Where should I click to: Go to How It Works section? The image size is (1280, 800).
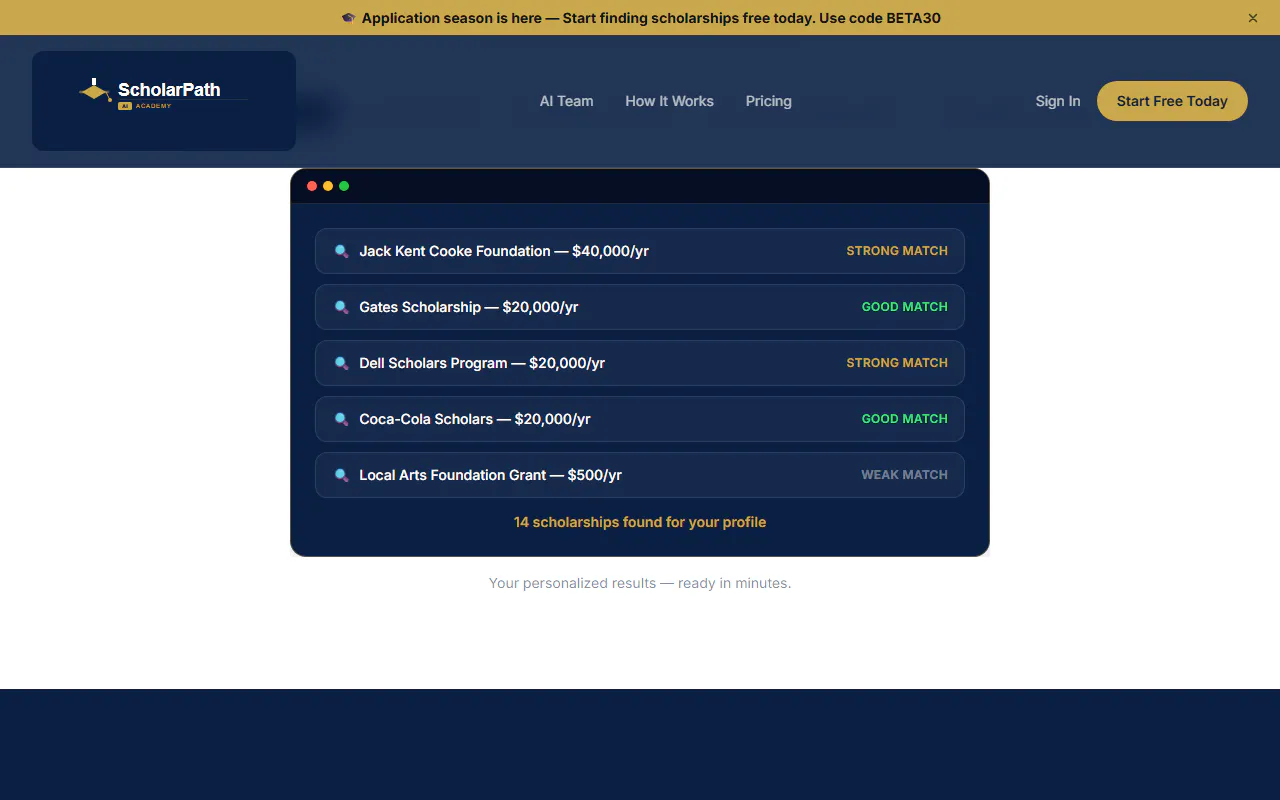(x=669, y=101)
